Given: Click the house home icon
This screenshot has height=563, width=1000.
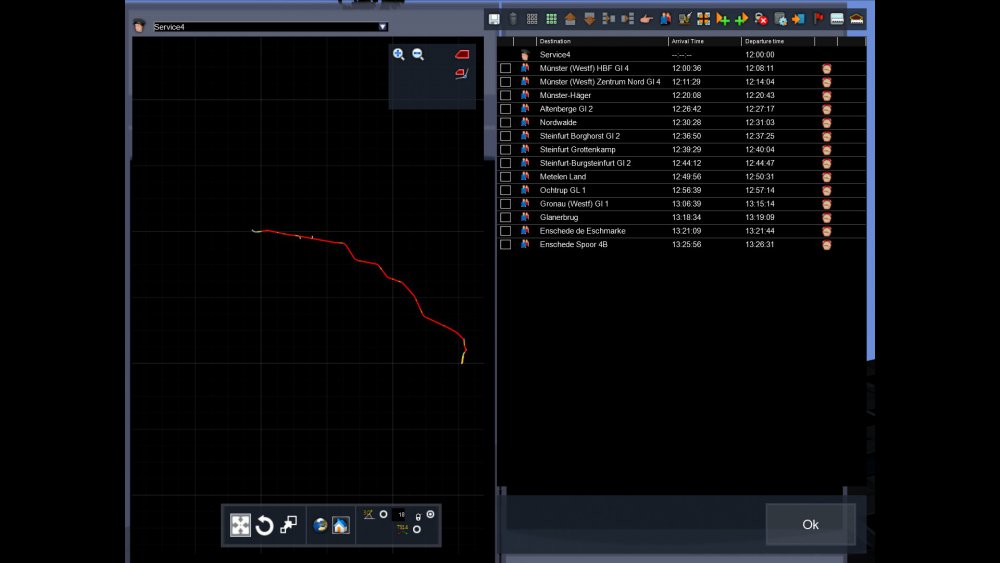Looking at the screenshot, I should coord(341,525).
